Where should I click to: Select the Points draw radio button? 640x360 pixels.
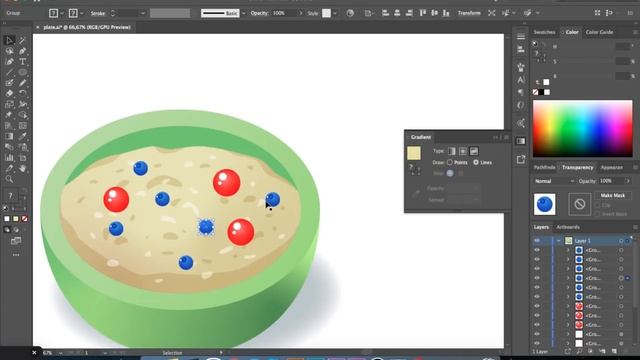[x=449, y=162]
